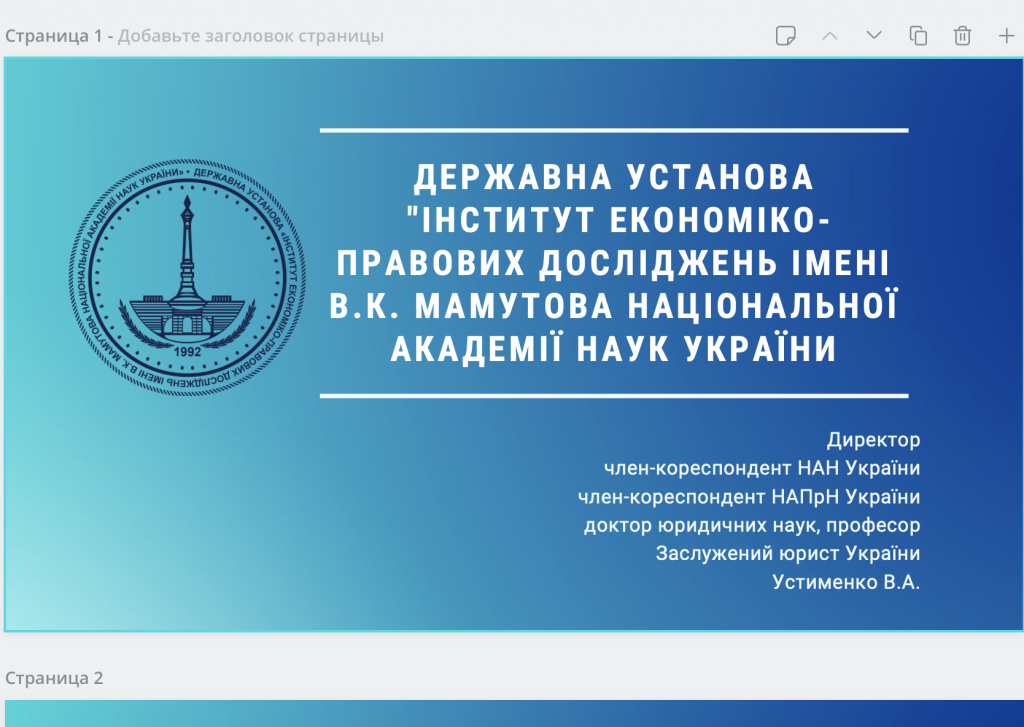Viewport: 1024px width, 727px height.
Task: Duplicate page 1 using copy icon
Action: [918, 35]
